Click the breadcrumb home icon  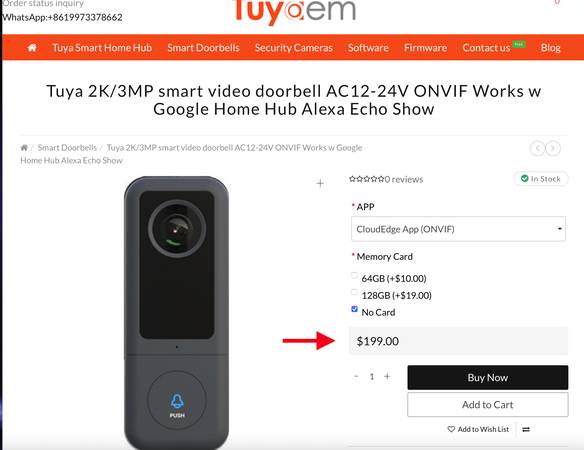tap(24, 148)
